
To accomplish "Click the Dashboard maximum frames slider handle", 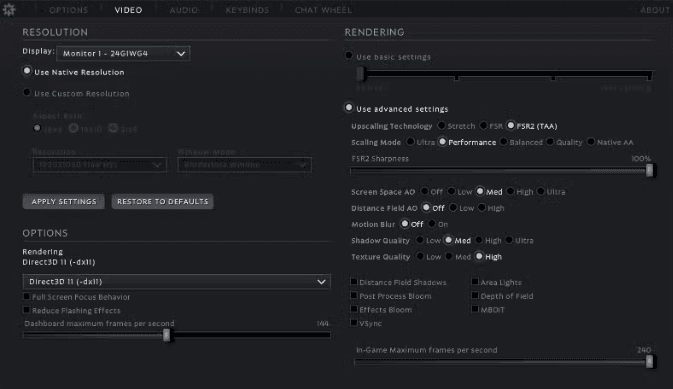I will tap(167, 335).
